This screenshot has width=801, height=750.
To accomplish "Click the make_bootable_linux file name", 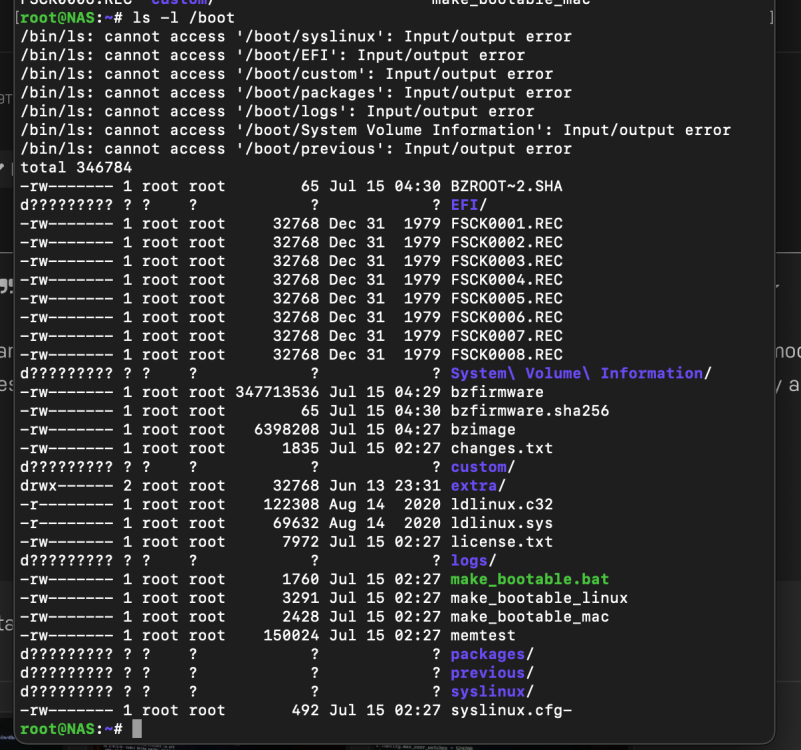I will point(539,598).
